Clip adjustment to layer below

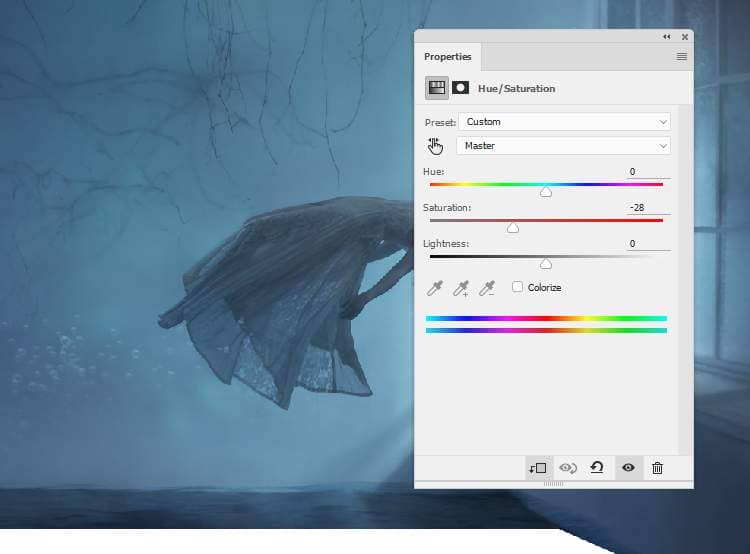(x=538, y=468)
